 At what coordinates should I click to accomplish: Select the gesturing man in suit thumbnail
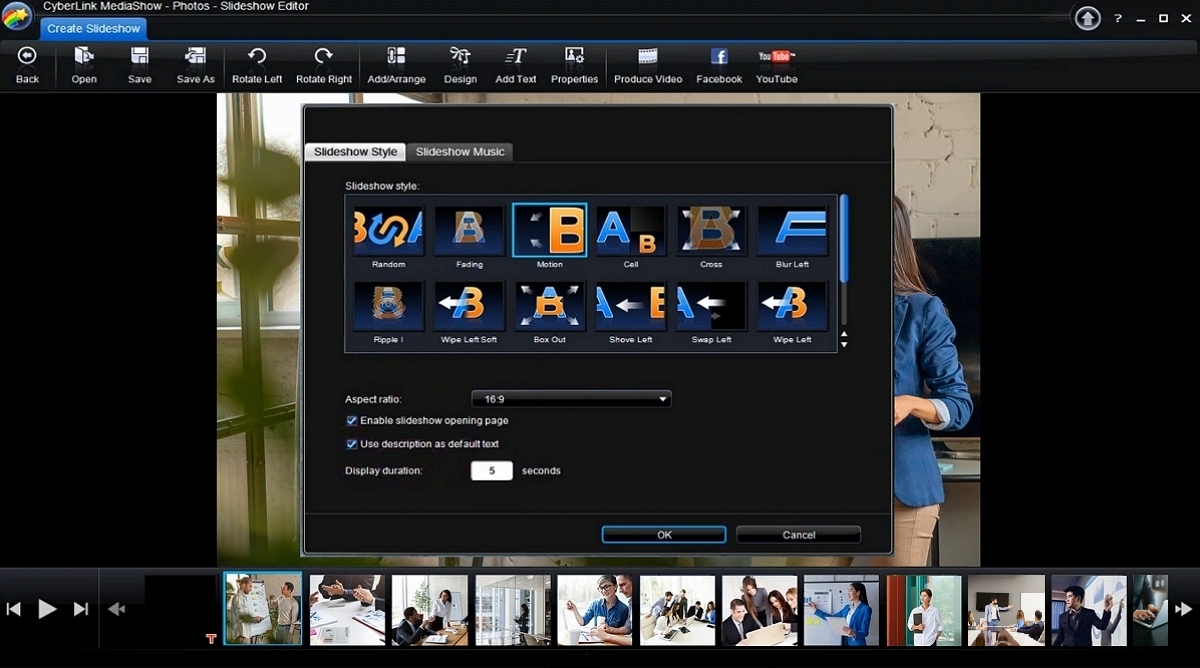[1089, 609]
